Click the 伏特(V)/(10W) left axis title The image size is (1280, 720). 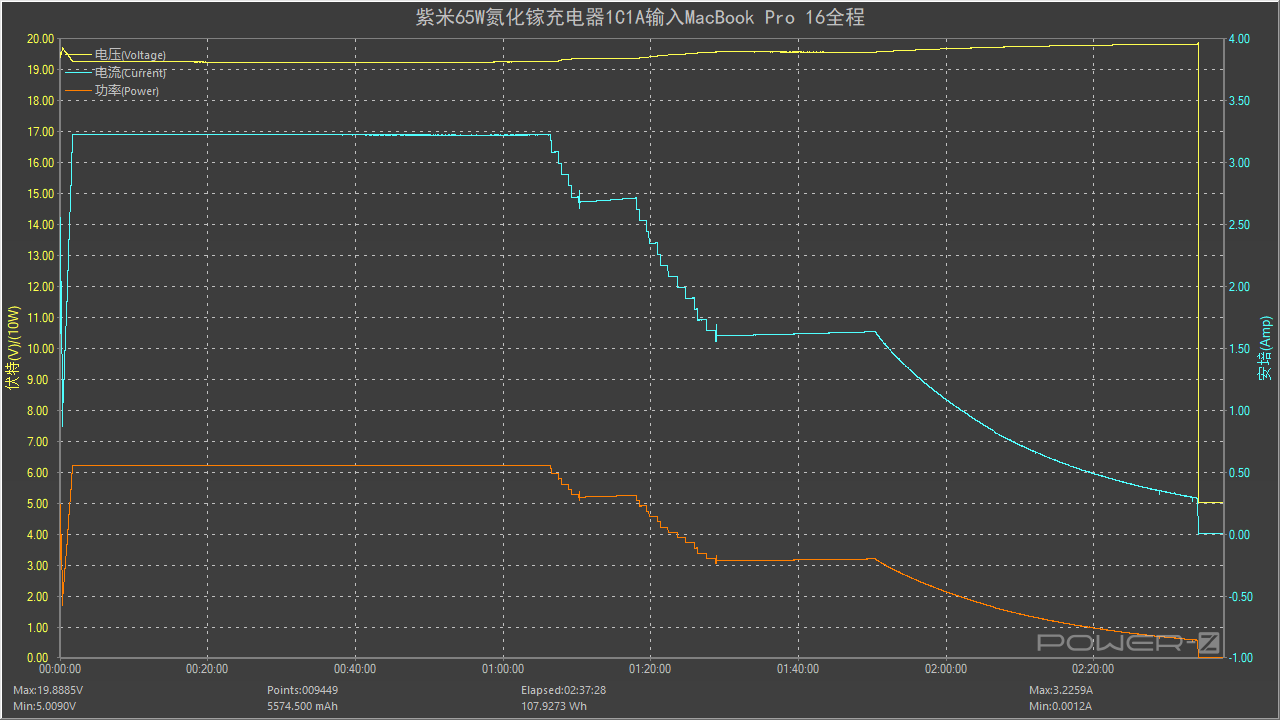[x=13, y=348]
